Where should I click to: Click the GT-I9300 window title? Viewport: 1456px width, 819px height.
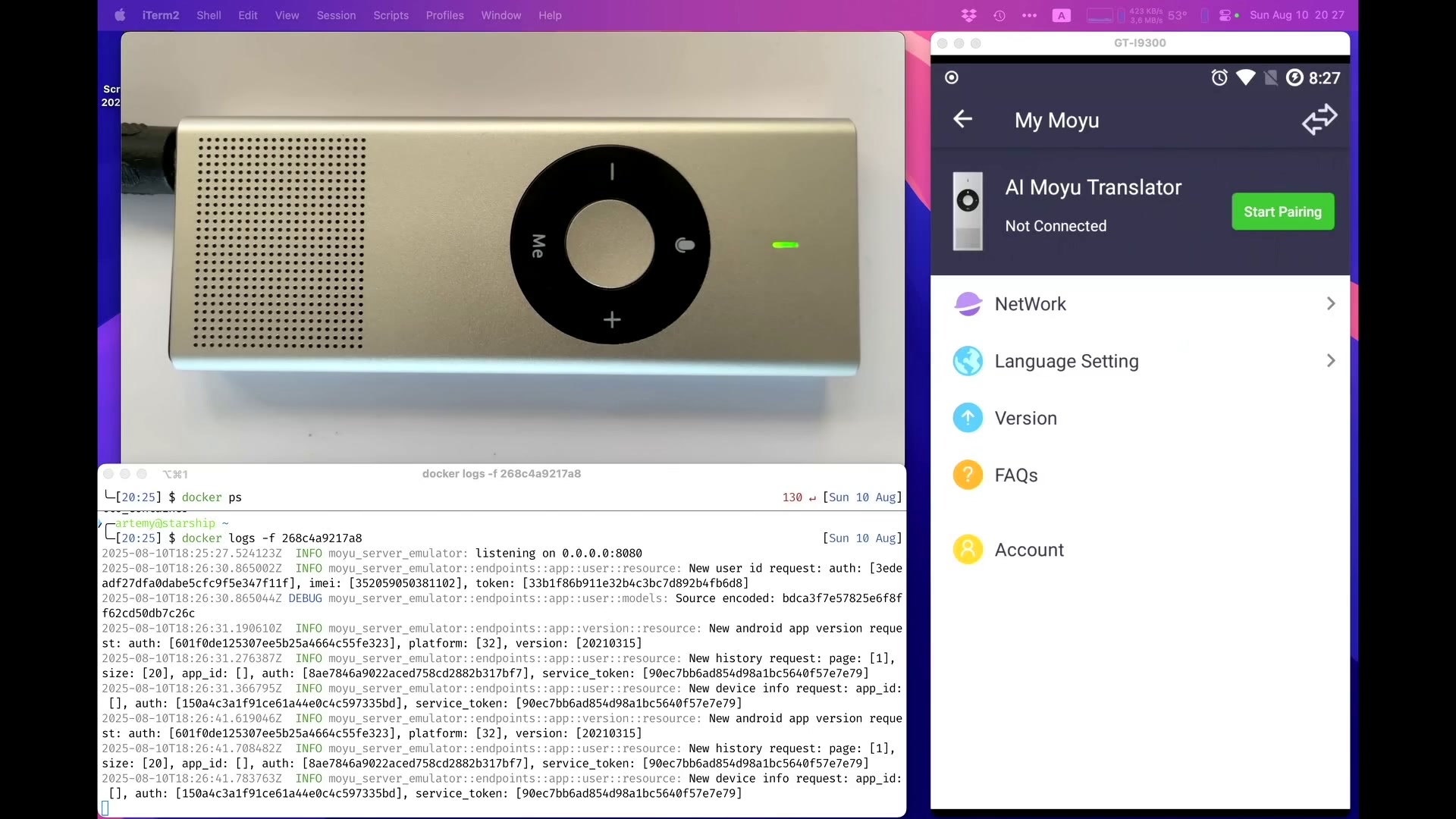click(1140, 43)
